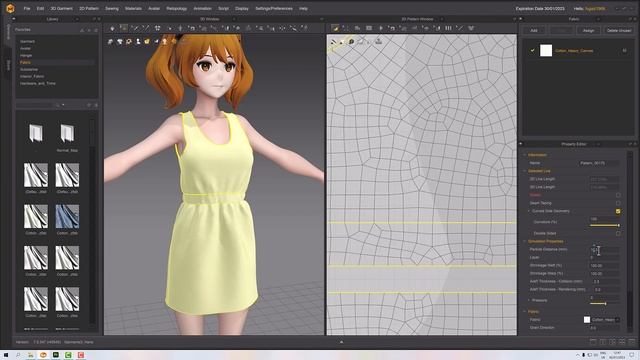Click the three vertical bars icon in 2D toolbar
640x360 pixels.
click(448, 28)
